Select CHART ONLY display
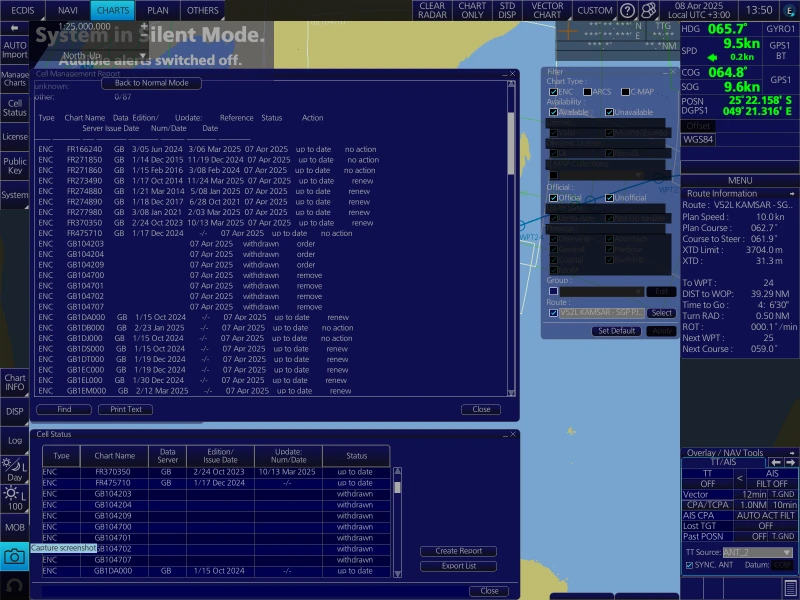Viewport: 800px width, 600px height. click(x=472, y=10)
